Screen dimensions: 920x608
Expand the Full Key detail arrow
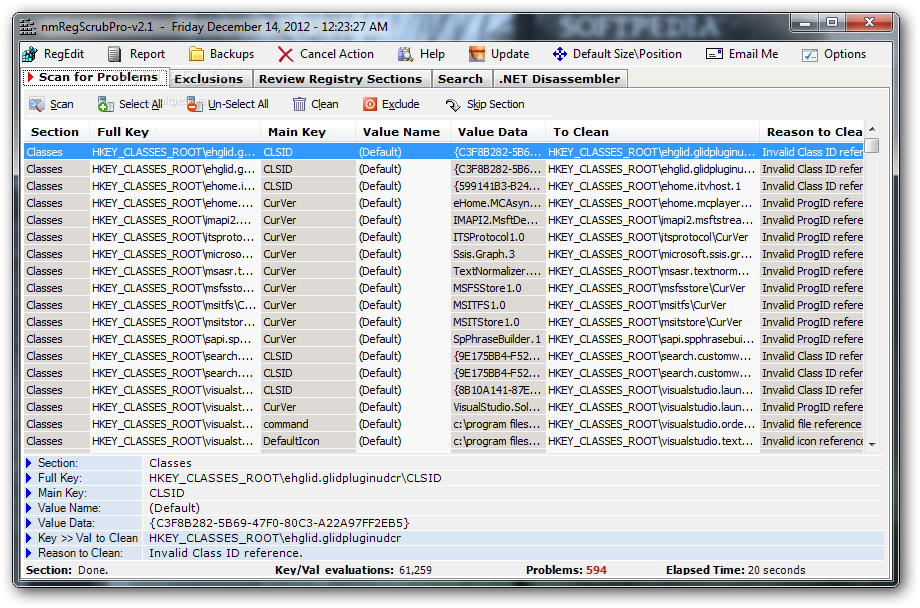(29, 478)
